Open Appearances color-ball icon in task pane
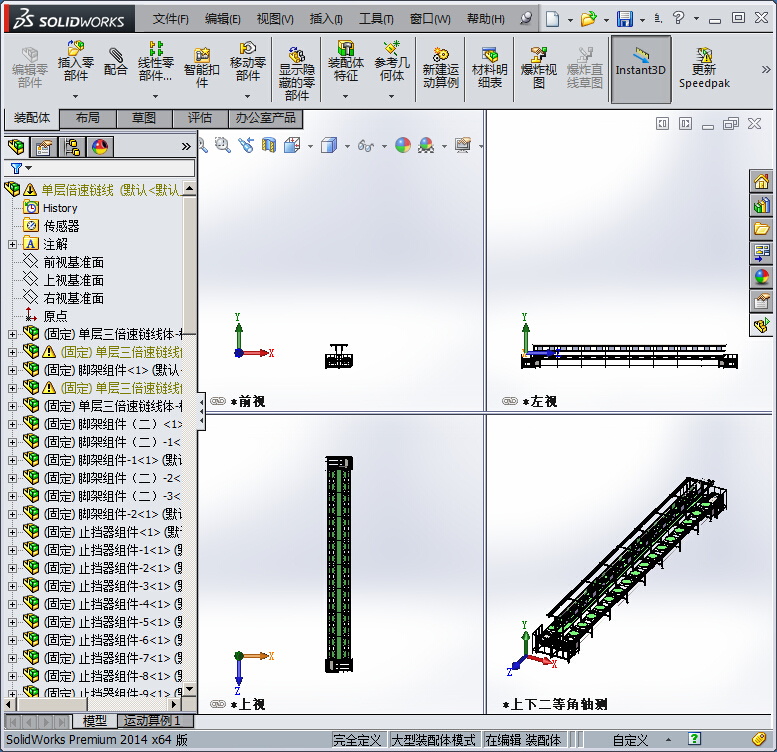Viewport: 777px width, 752px height. pos(761,276)
